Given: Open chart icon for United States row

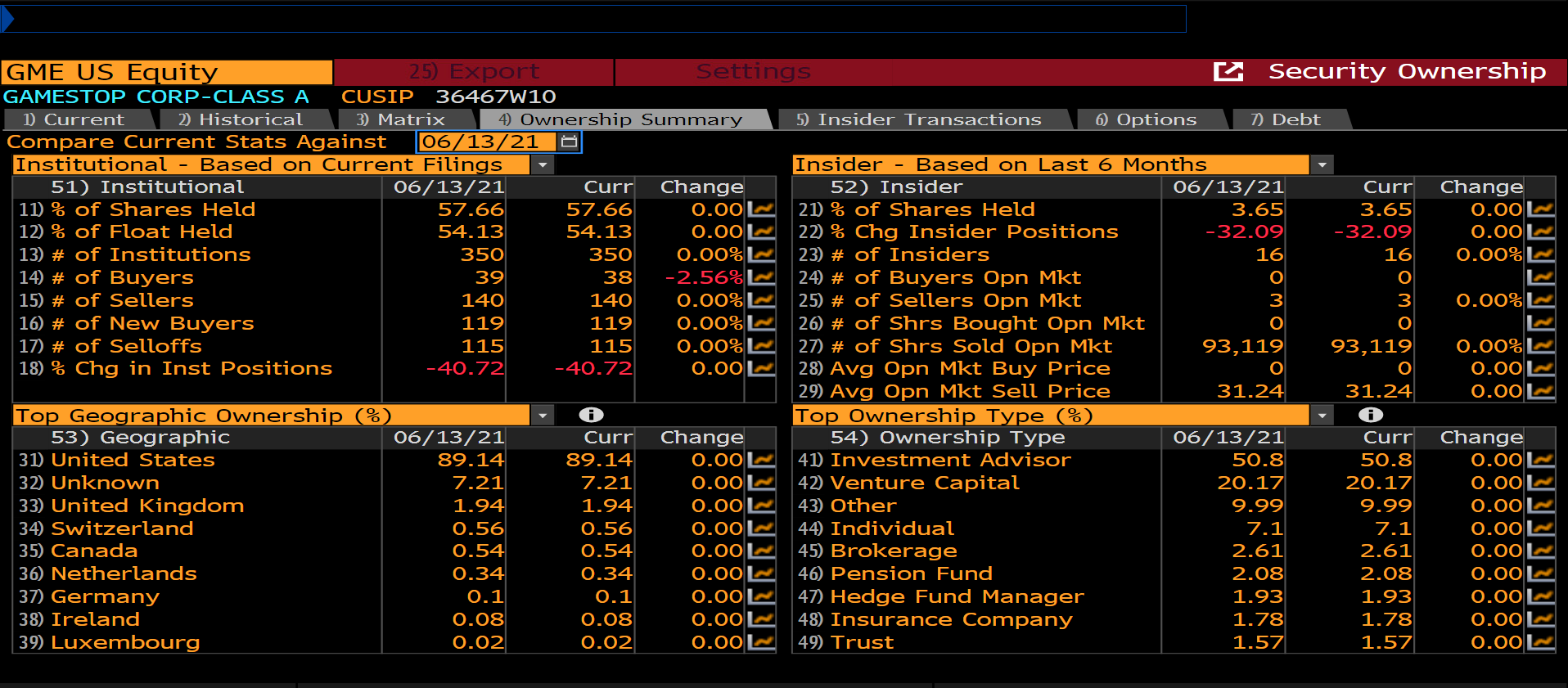Looking at the screenshot, I should (761, 461).
